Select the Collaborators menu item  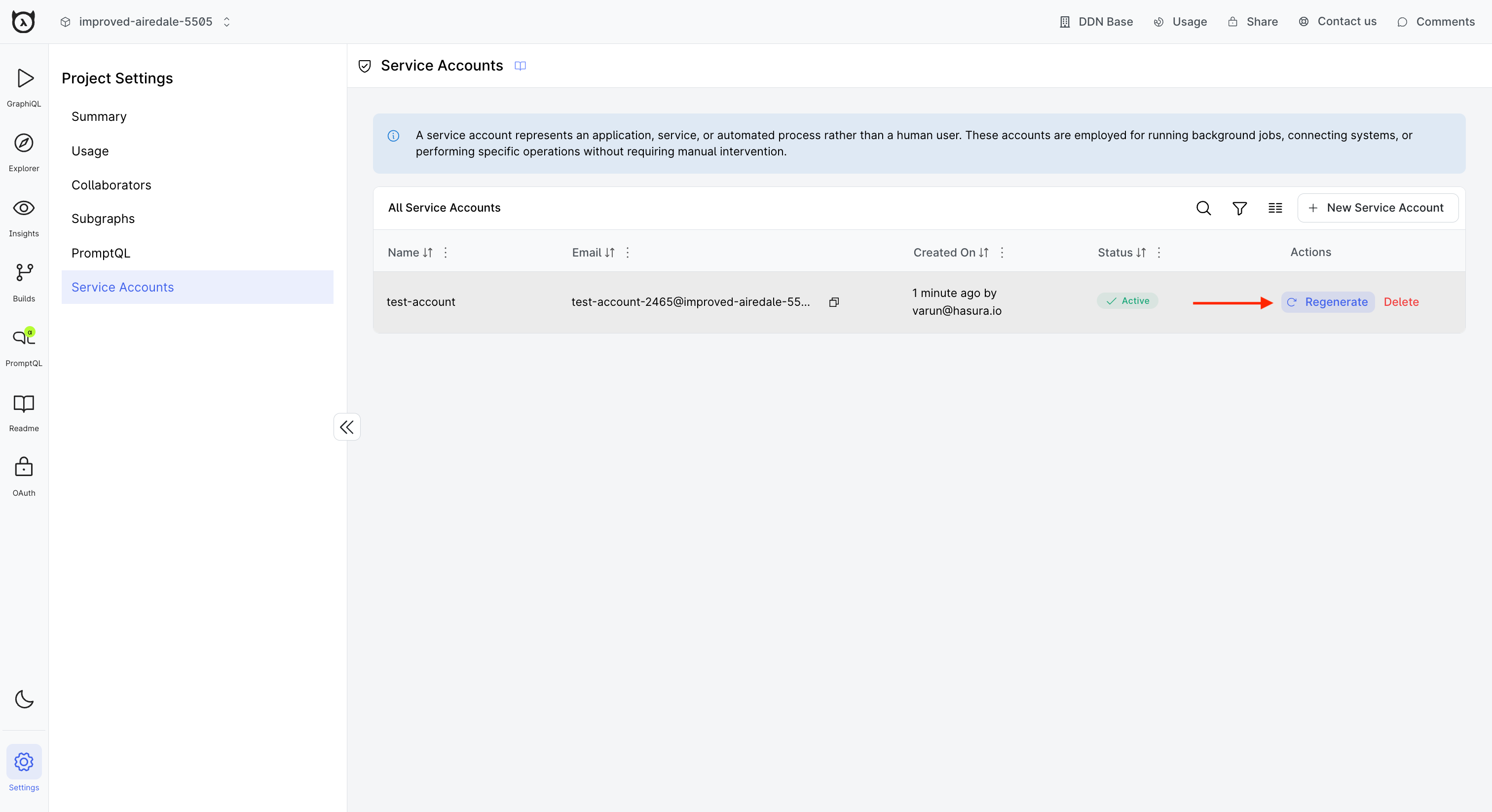click(111, 185)
